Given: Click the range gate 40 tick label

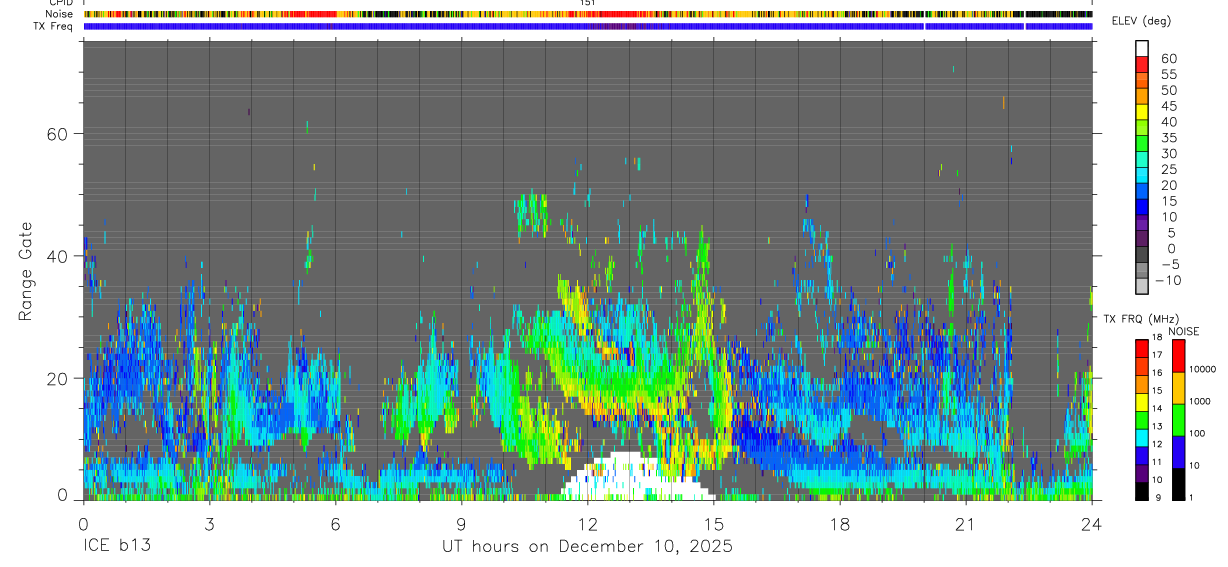Looking at the screenshot, I should click(55, 256).
